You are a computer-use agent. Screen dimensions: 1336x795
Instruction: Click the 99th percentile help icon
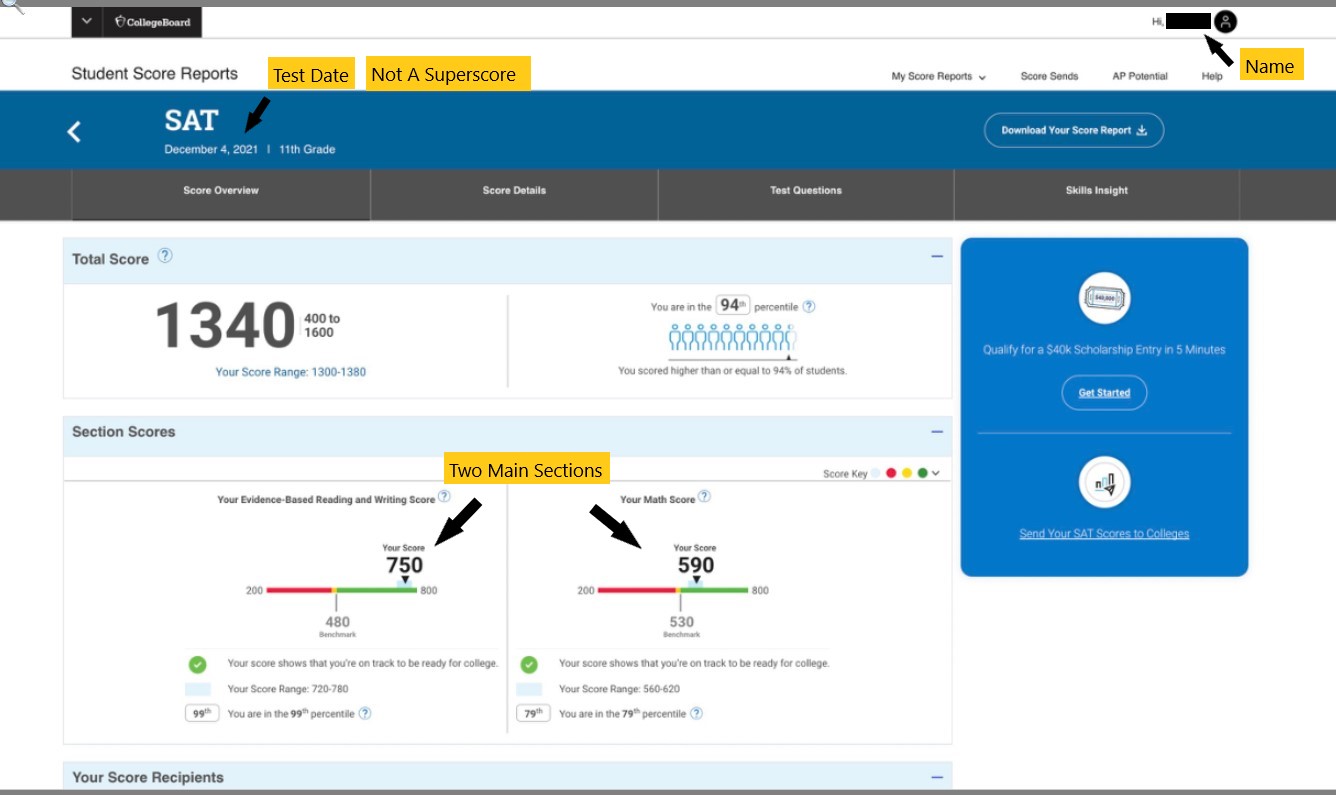(365, 714)
